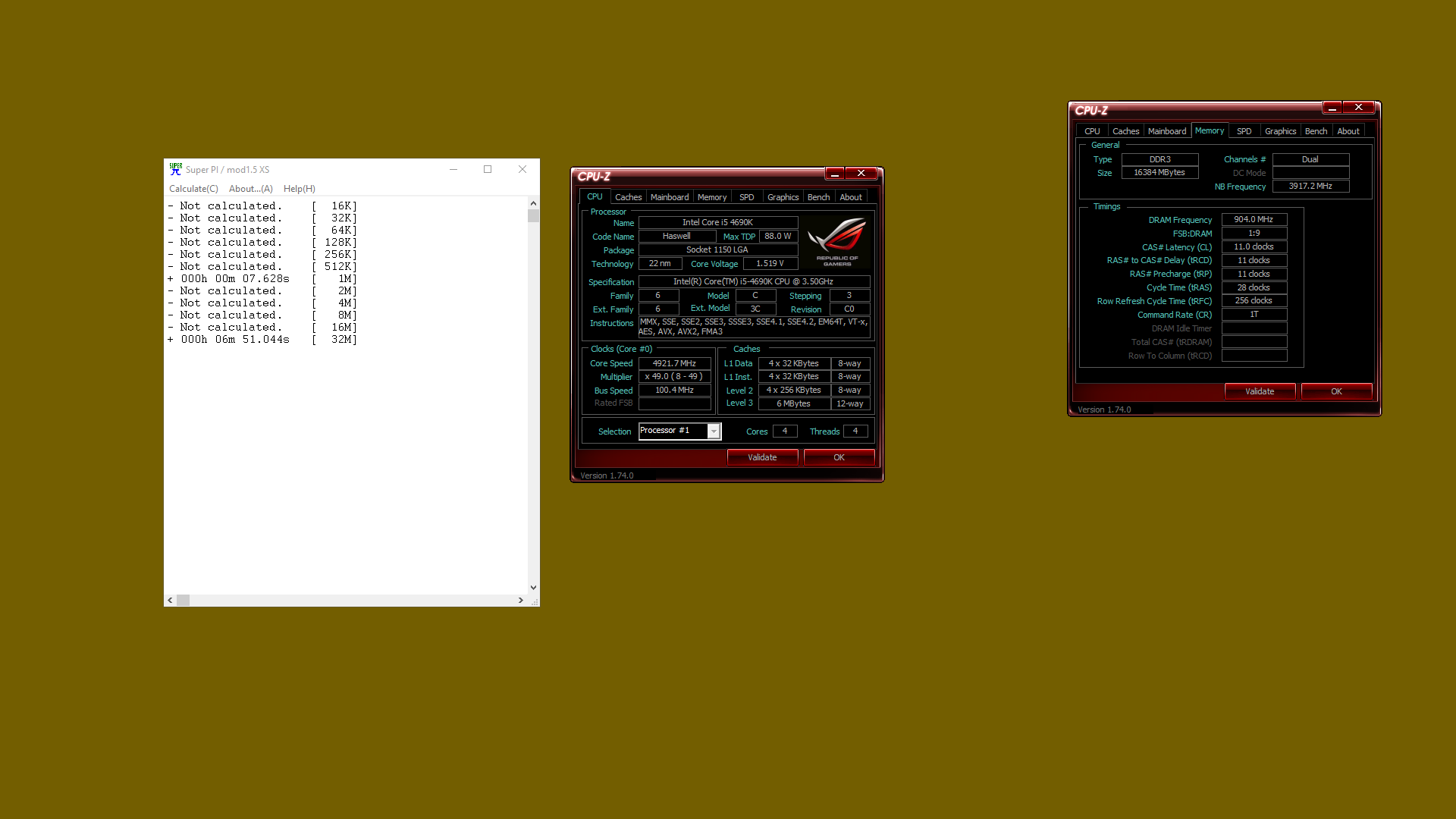Image resolution: width=1456 pixels, height=819 pixels.
Task: Close the CPU-Z CPU tab window
Action: click(x=861, y=174)
